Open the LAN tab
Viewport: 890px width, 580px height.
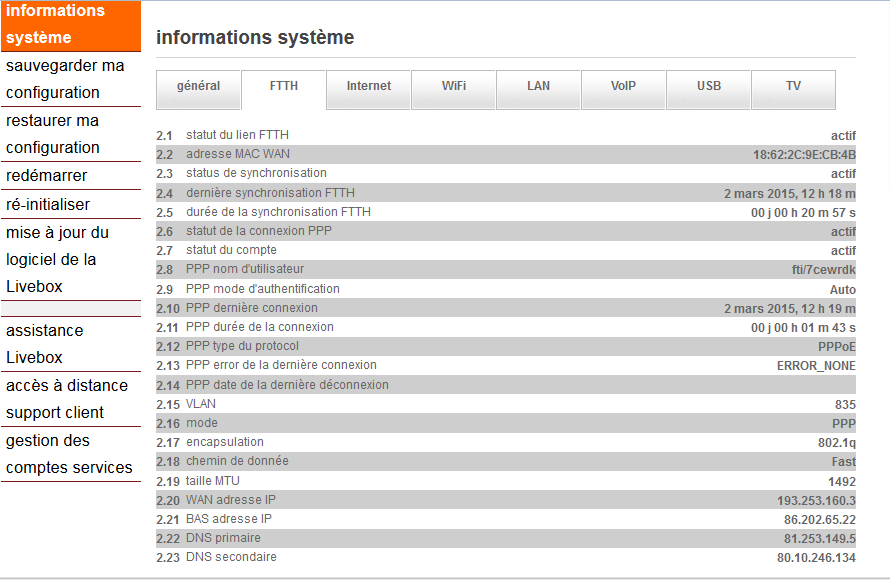click(x=539, y=87)
